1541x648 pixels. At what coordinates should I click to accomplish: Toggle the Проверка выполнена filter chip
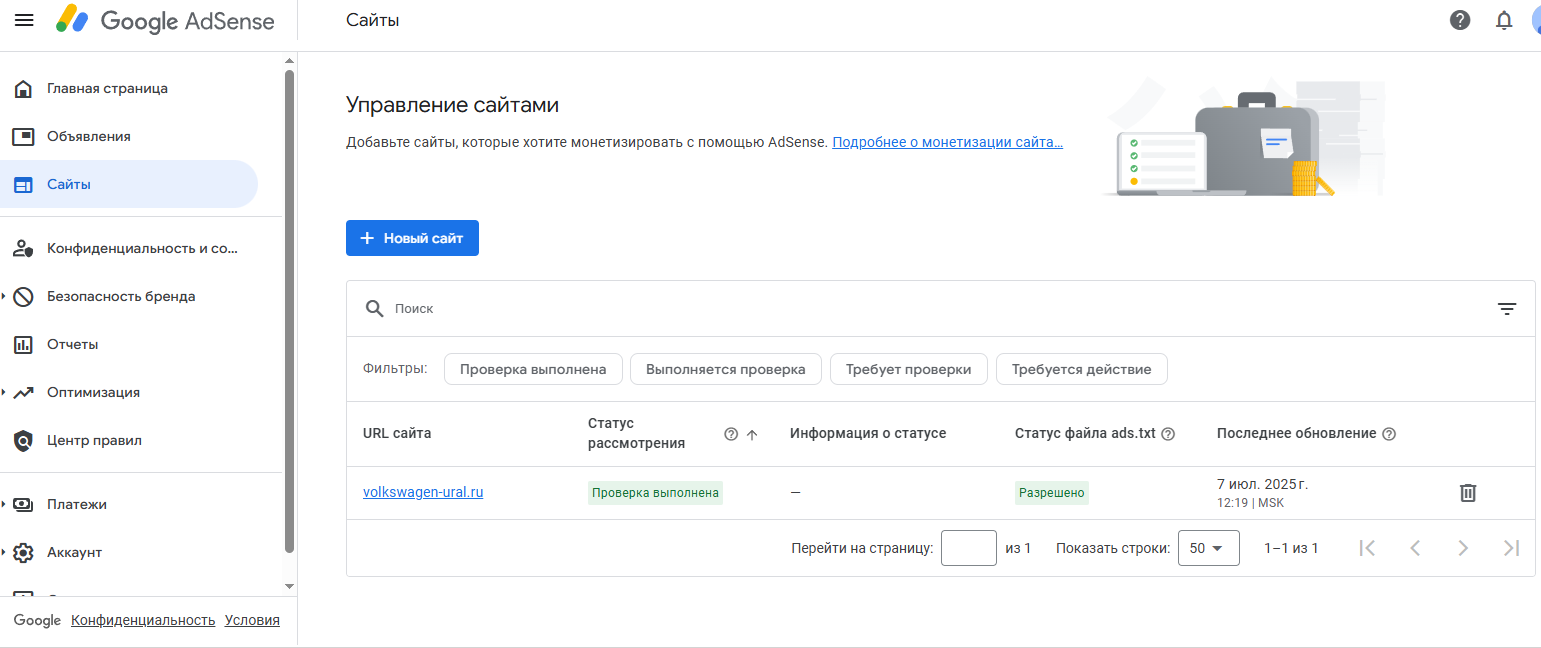coord(533,369)
